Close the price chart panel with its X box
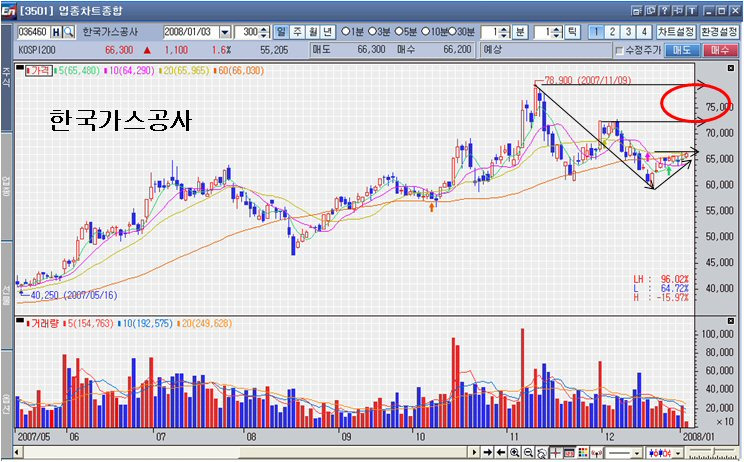Viewport: 744px width, 462px height. [x=731, y=68]
